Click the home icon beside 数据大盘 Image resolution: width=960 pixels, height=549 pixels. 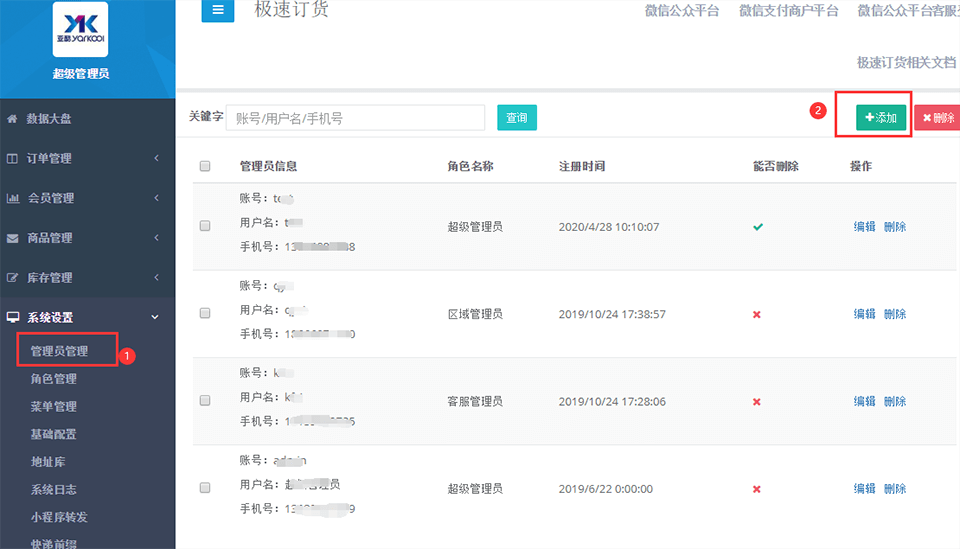(12, 119)
